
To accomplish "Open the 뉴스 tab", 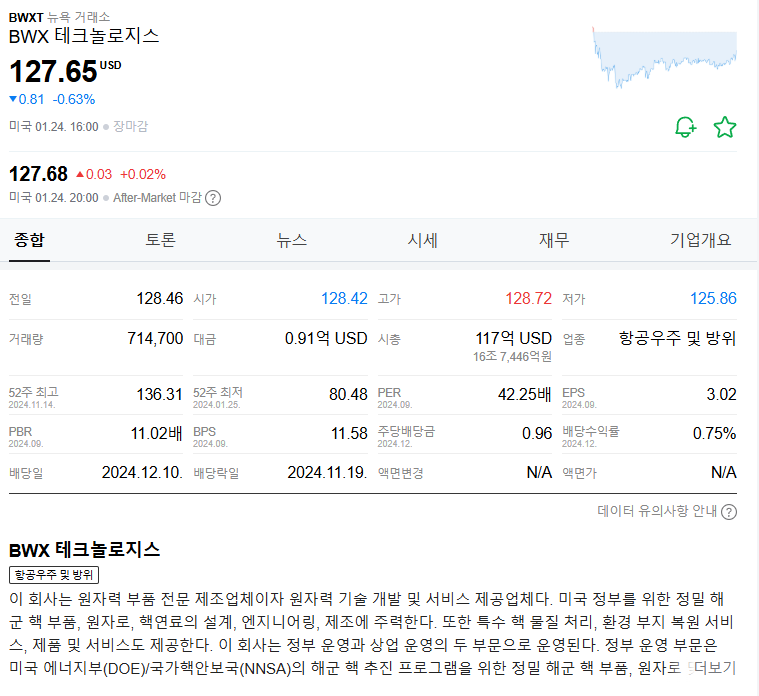I will point(291,240).
